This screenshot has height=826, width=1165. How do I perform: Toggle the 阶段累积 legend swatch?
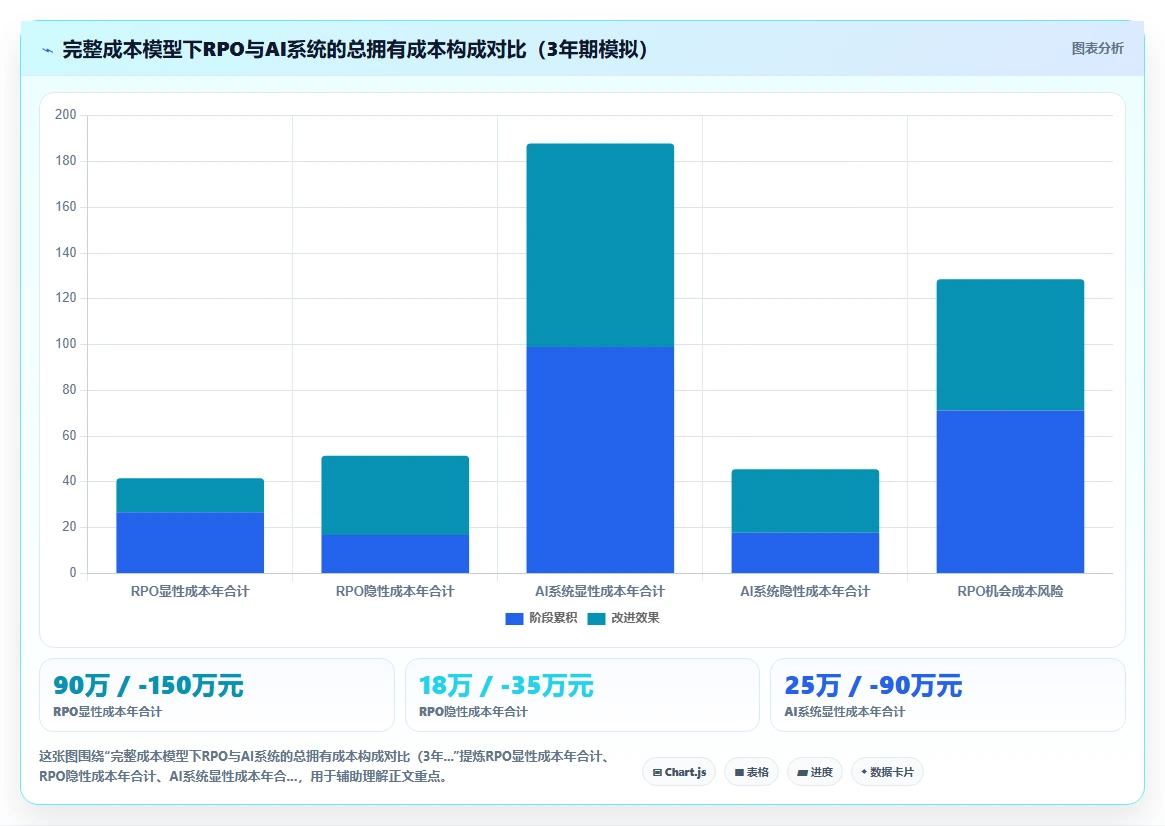[514, 619]
